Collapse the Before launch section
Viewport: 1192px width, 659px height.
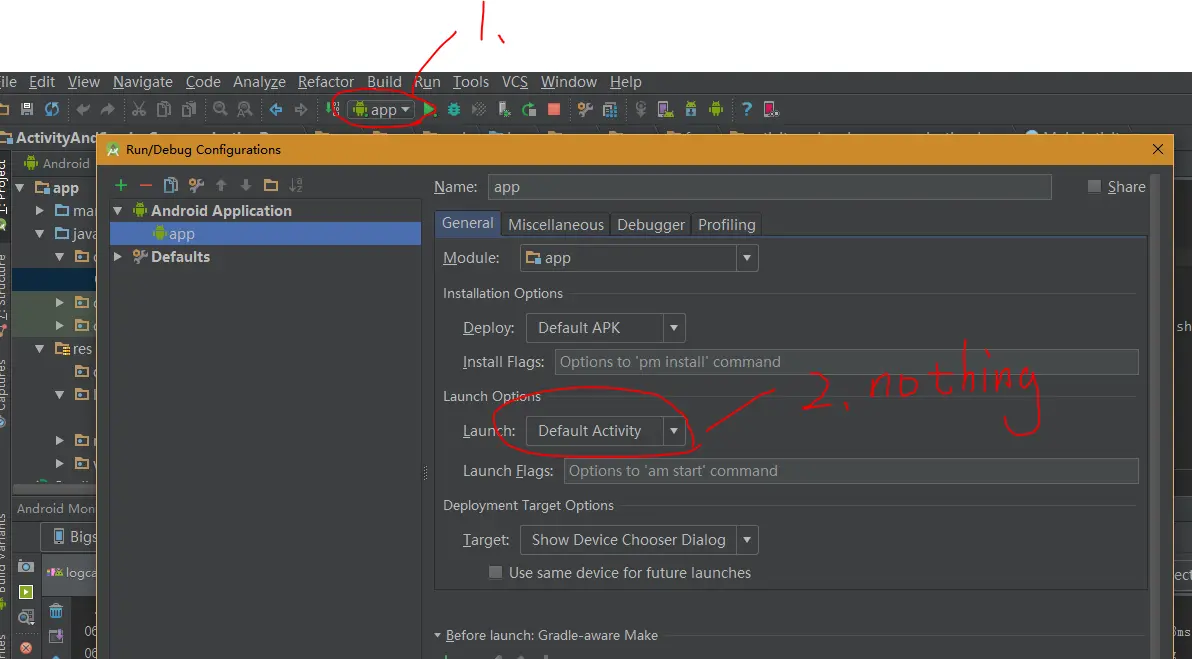[x=437, y=635]
